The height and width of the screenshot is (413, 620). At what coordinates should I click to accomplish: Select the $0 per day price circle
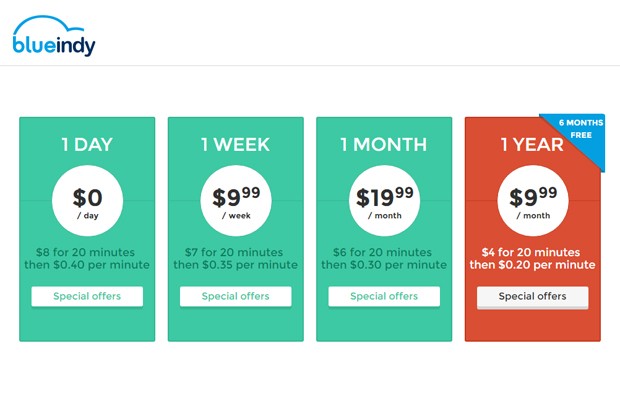(x=87, y=201)
